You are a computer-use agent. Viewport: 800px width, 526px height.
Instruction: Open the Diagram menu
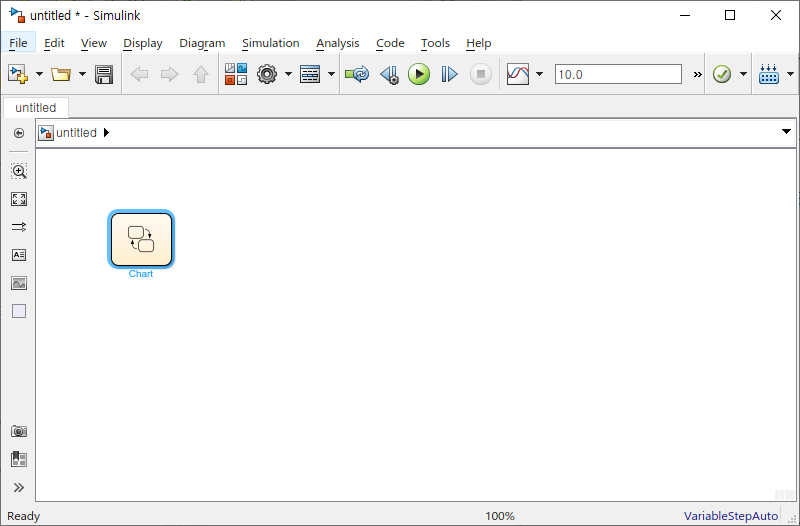click(202, 43)
